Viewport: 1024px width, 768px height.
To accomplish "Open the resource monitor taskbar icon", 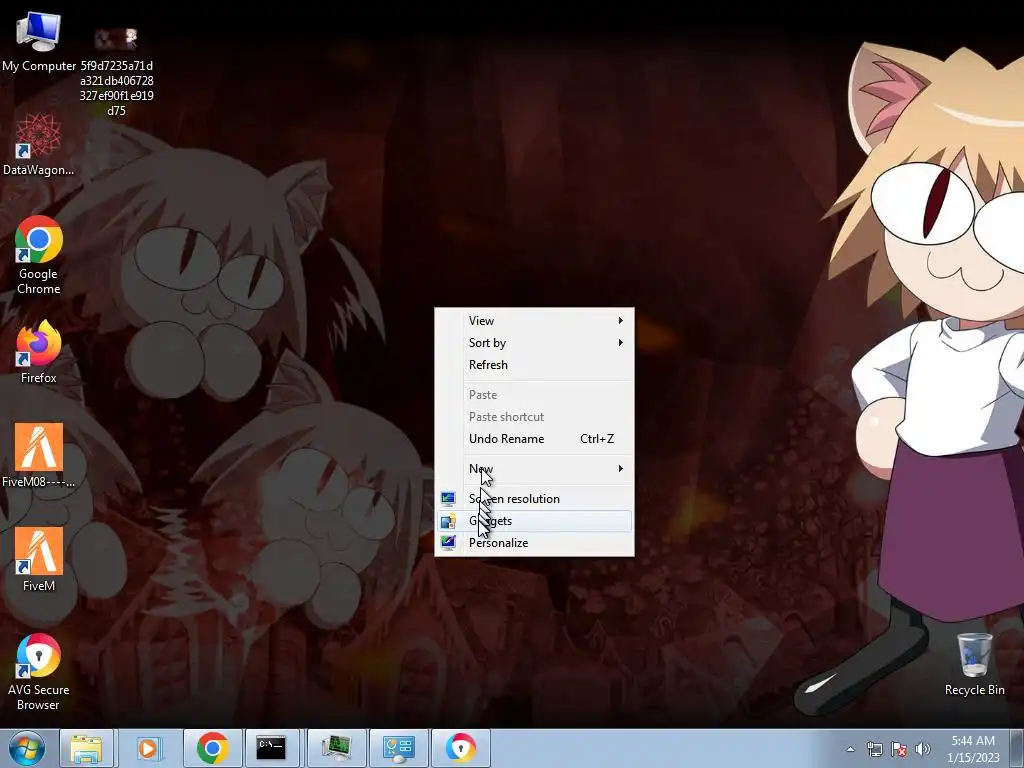I will pos(336,748).
